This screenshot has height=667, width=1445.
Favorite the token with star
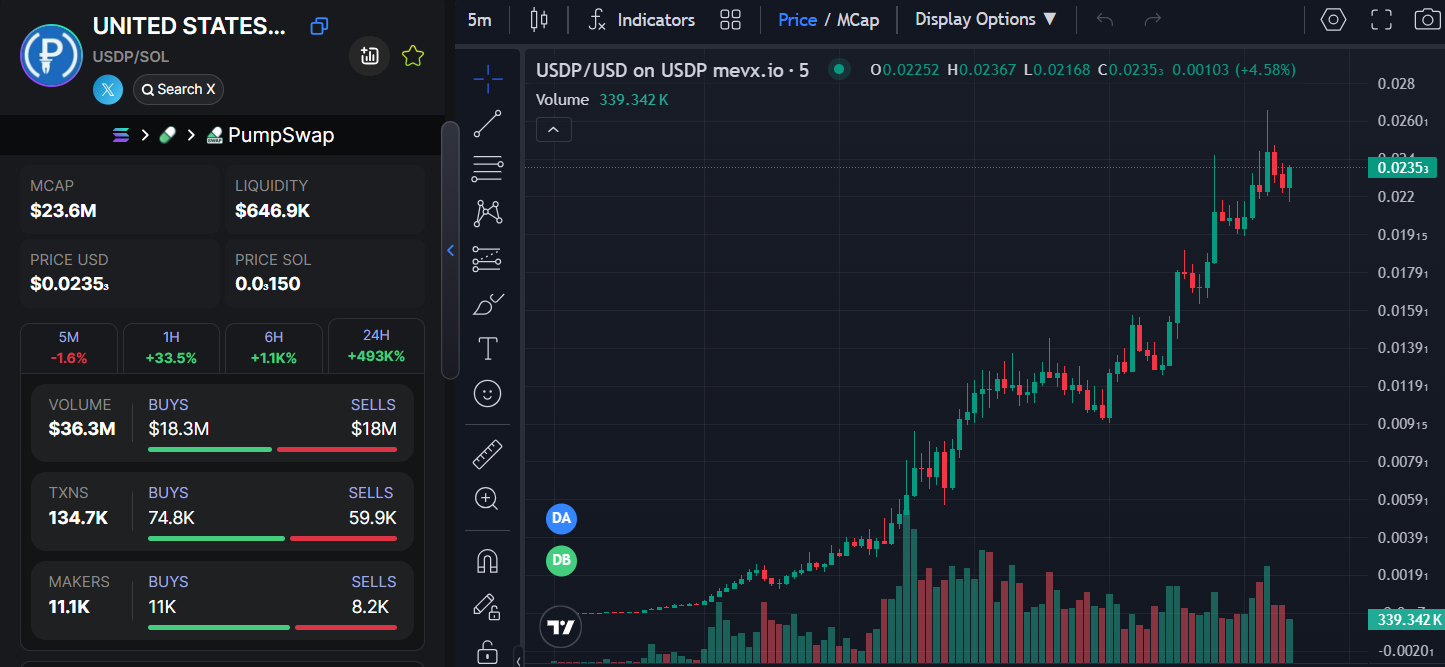412,56
